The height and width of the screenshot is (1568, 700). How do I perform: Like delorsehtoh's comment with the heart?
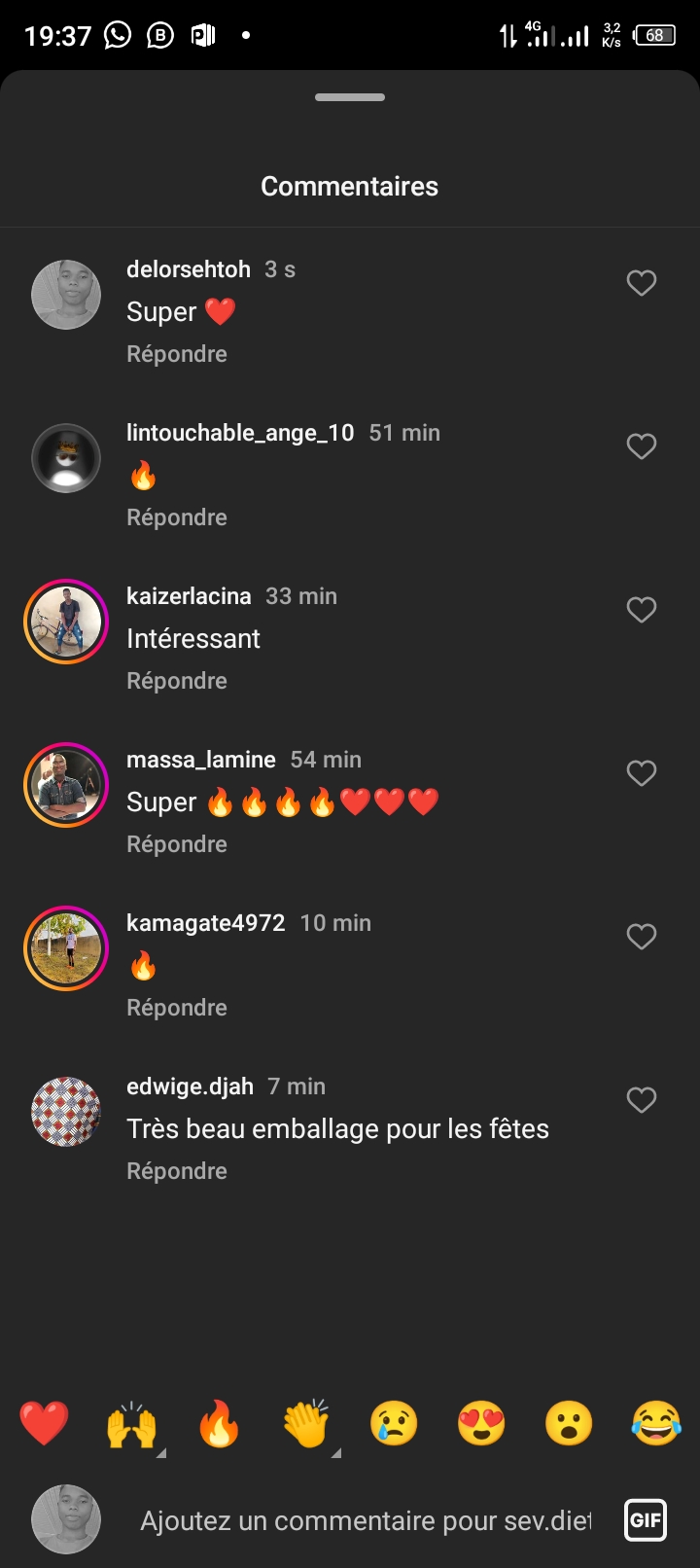point(642,283)
